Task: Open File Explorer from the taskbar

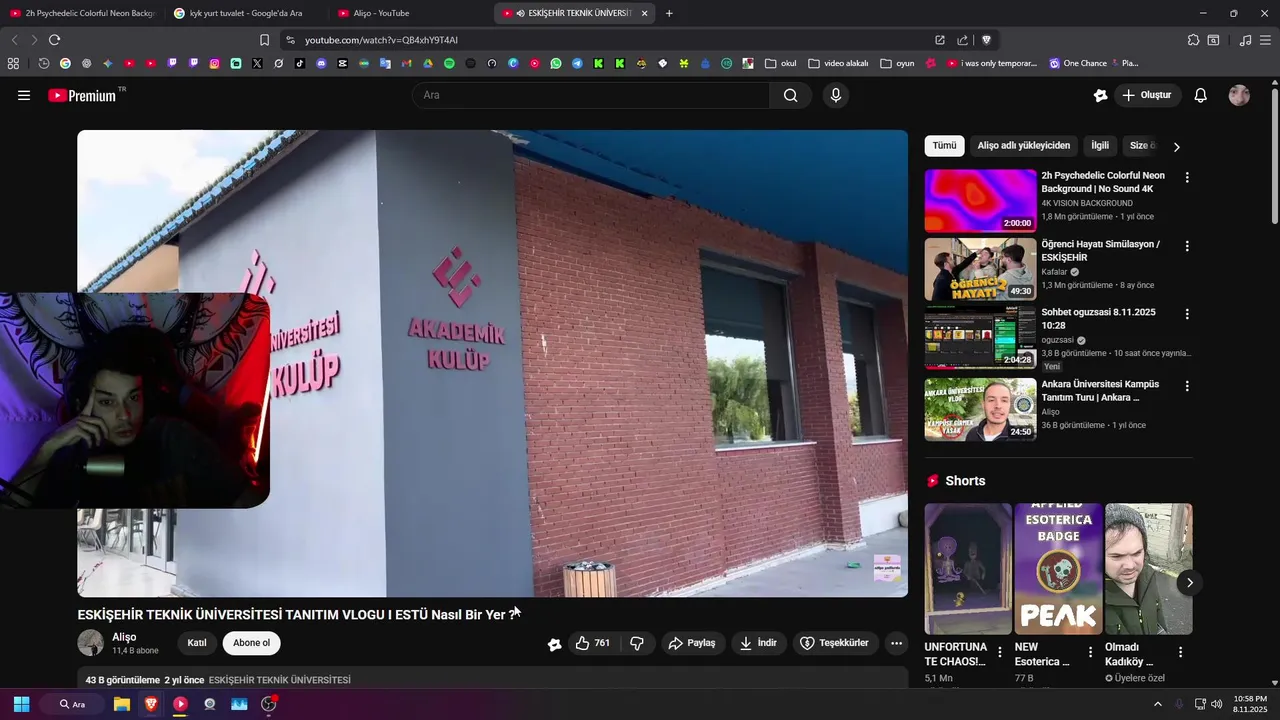Action: (x=122, y=704)
